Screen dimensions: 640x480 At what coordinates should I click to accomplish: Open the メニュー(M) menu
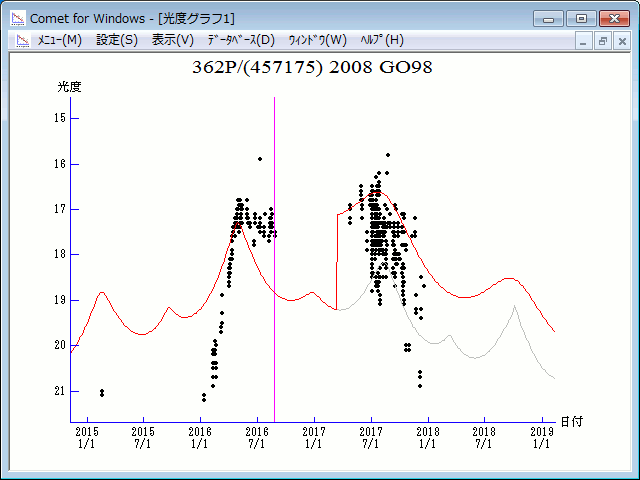tap(59, 40)
